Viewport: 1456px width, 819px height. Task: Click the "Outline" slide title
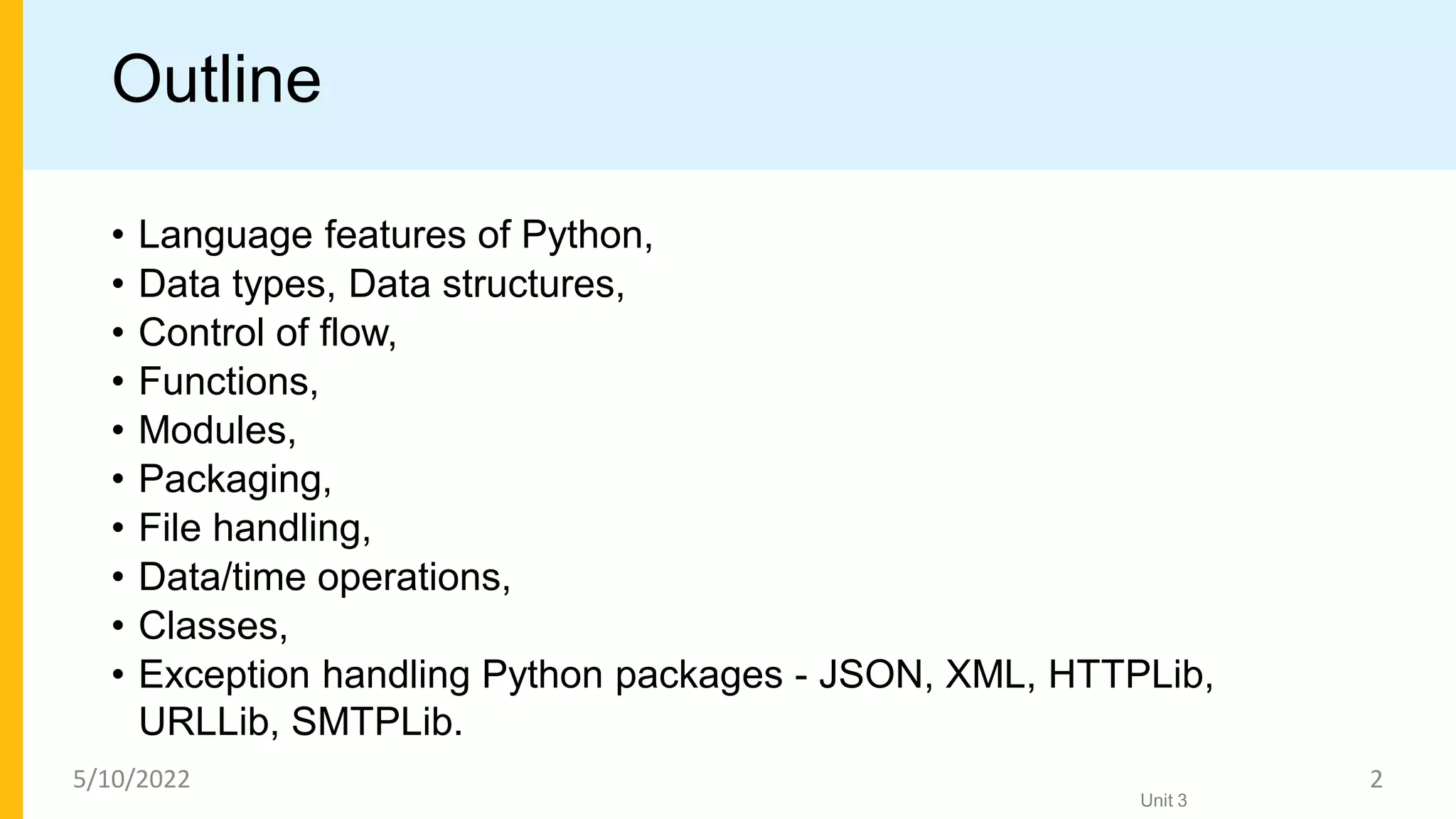click(x=216, y=79)
